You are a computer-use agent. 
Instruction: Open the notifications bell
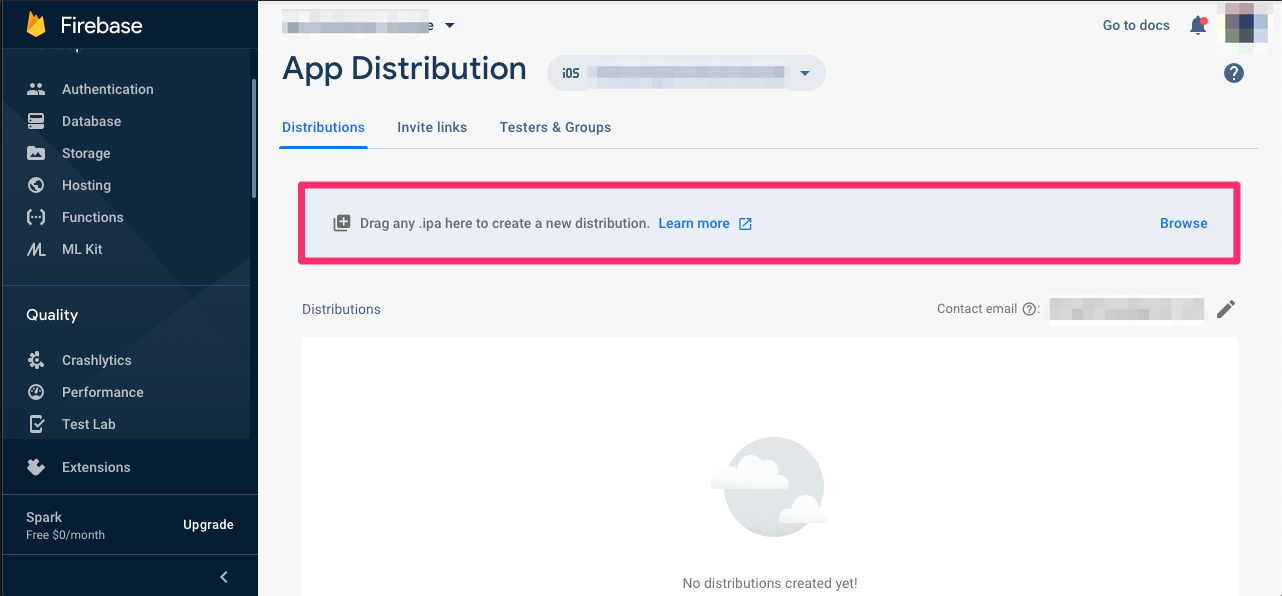tap(1198, 26)
